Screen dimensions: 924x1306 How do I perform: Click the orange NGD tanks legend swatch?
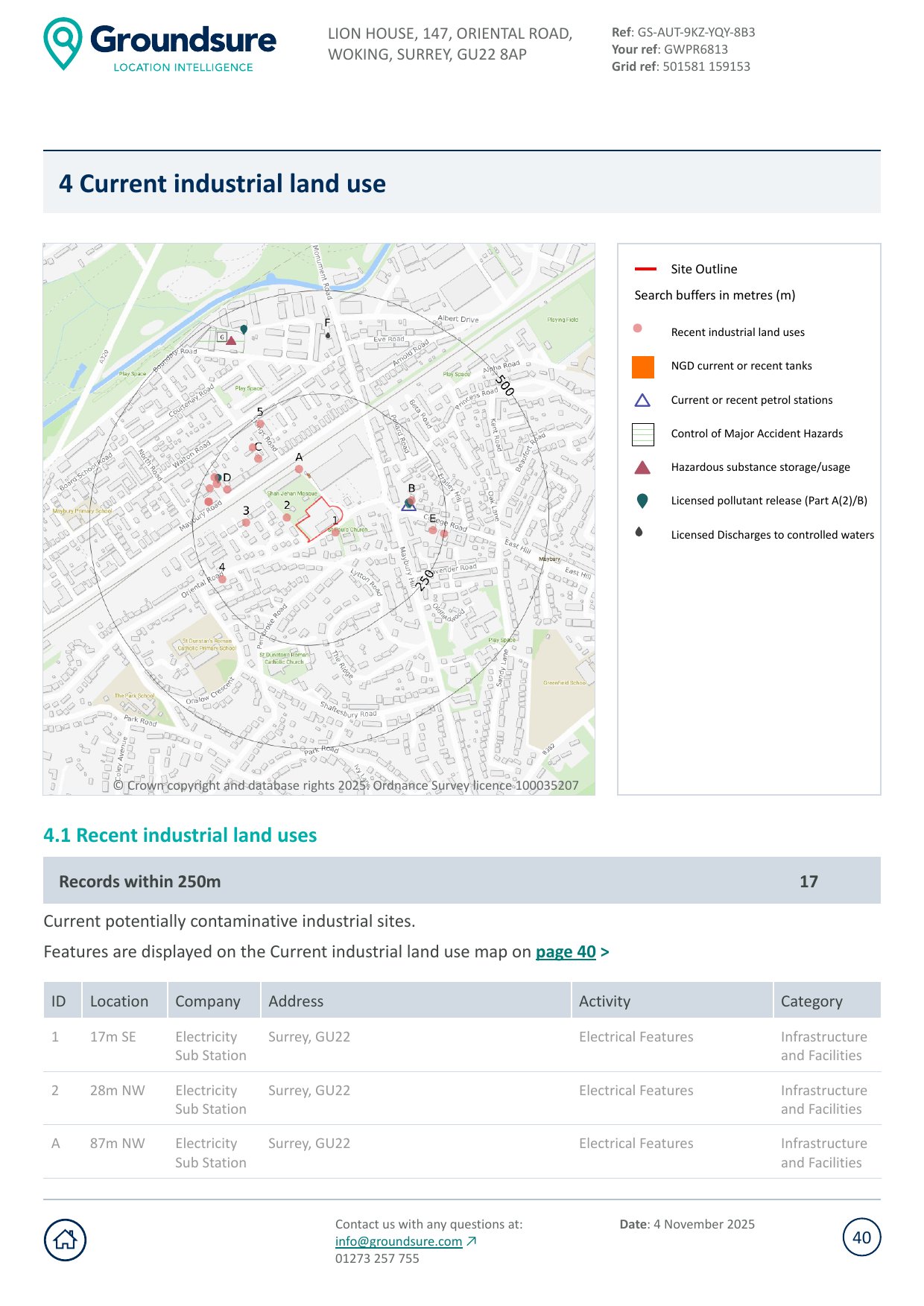coord(642,367)
